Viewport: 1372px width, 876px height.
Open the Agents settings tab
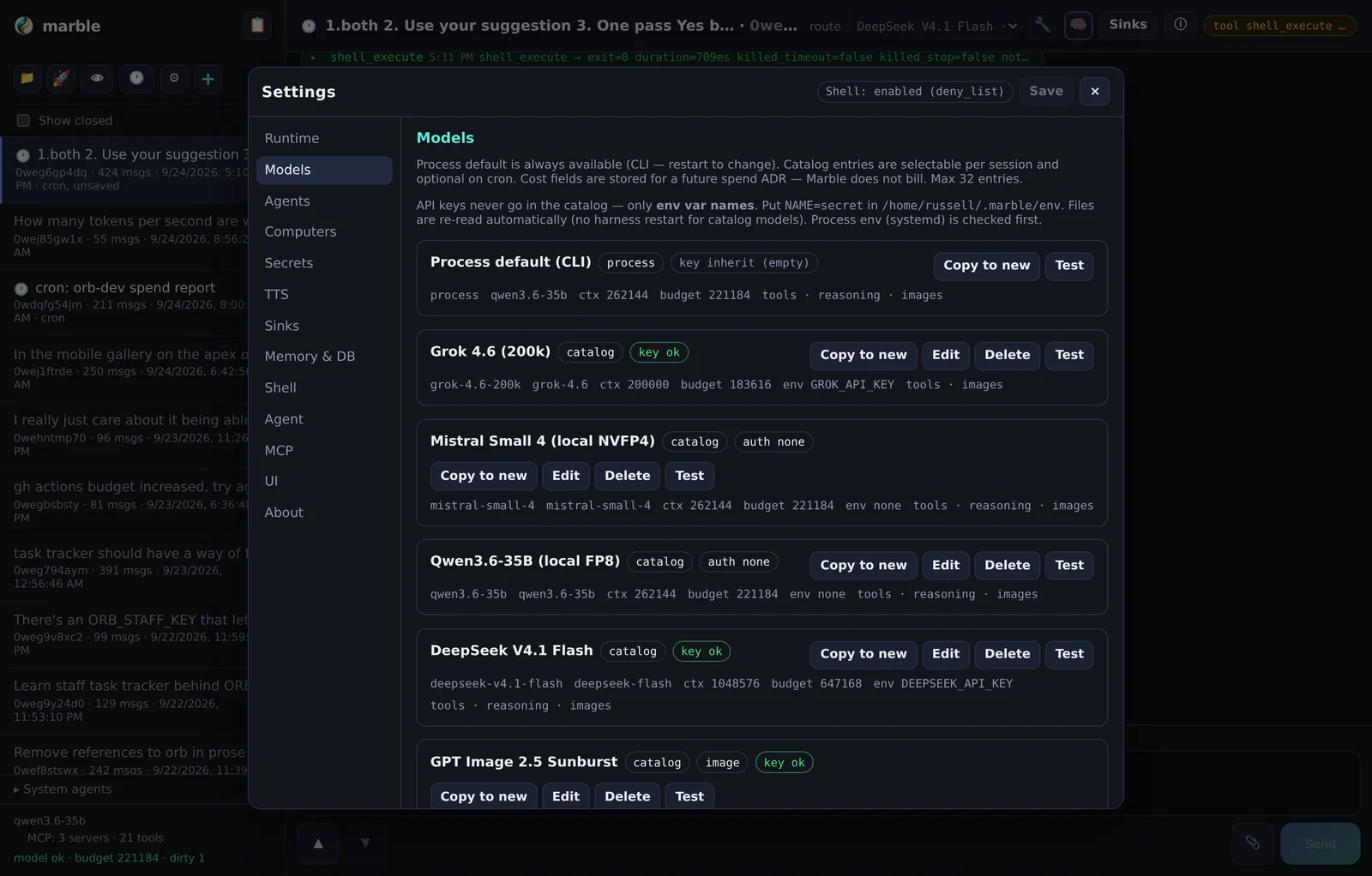tap(323, 201)
